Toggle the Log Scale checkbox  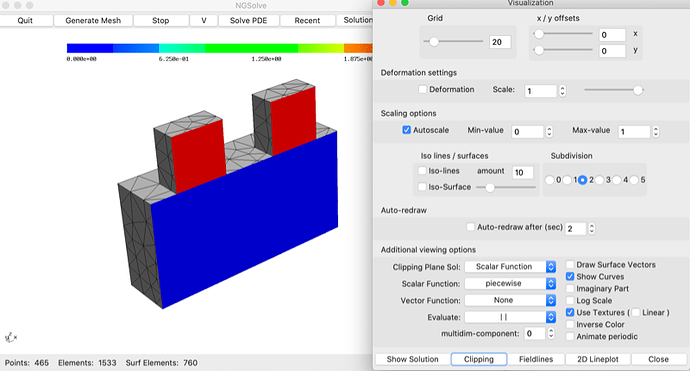pyautogui.click(x=570, y=301)
